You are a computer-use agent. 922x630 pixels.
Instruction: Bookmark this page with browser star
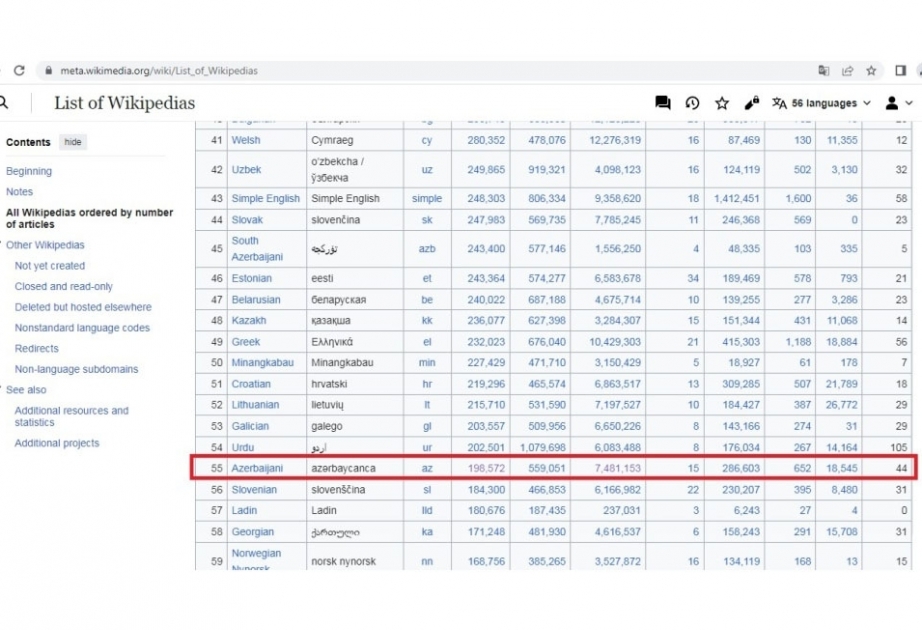tap(871, 71)
